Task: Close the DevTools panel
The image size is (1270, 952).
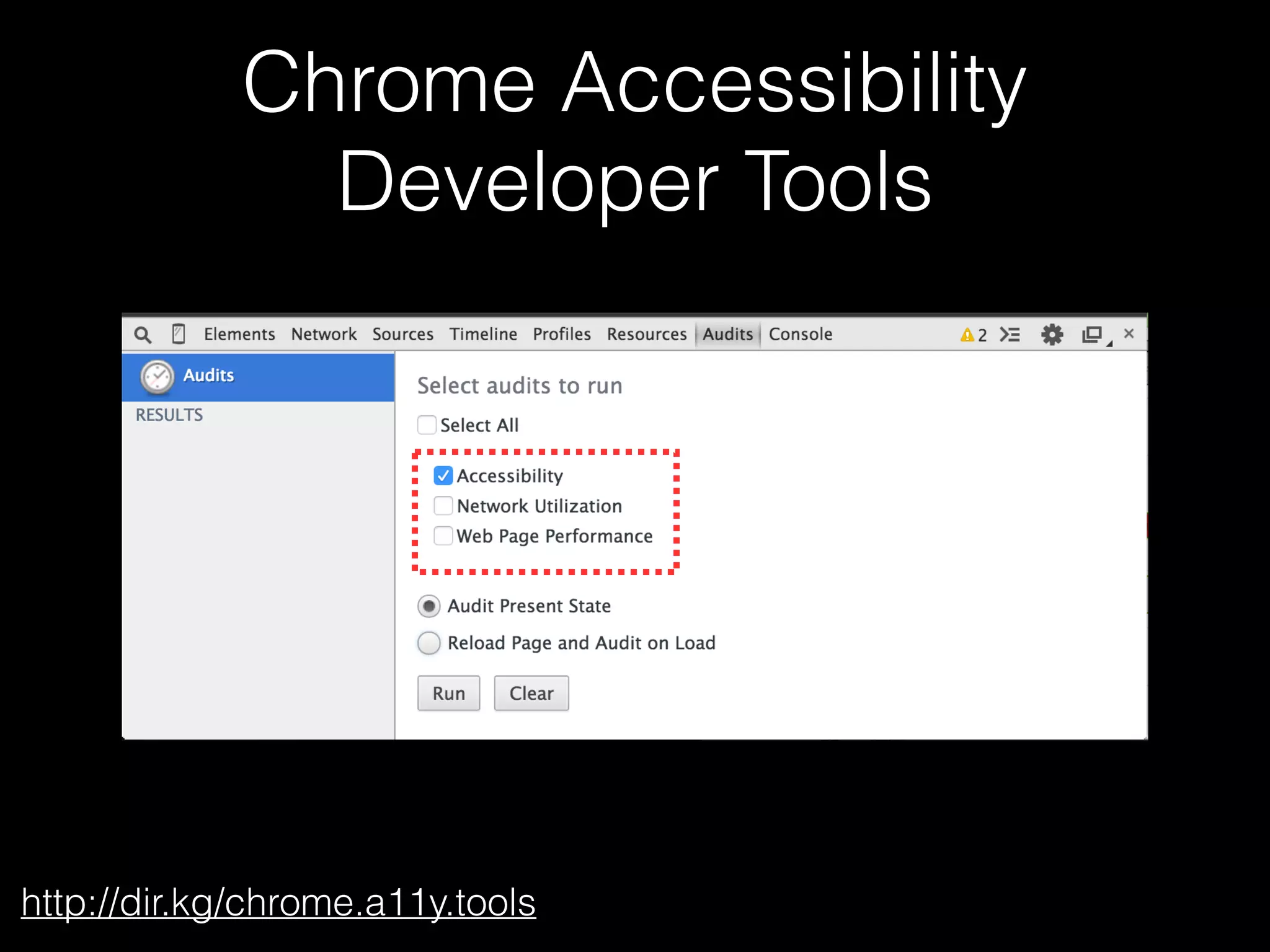Action: [x=1129, y=333]
